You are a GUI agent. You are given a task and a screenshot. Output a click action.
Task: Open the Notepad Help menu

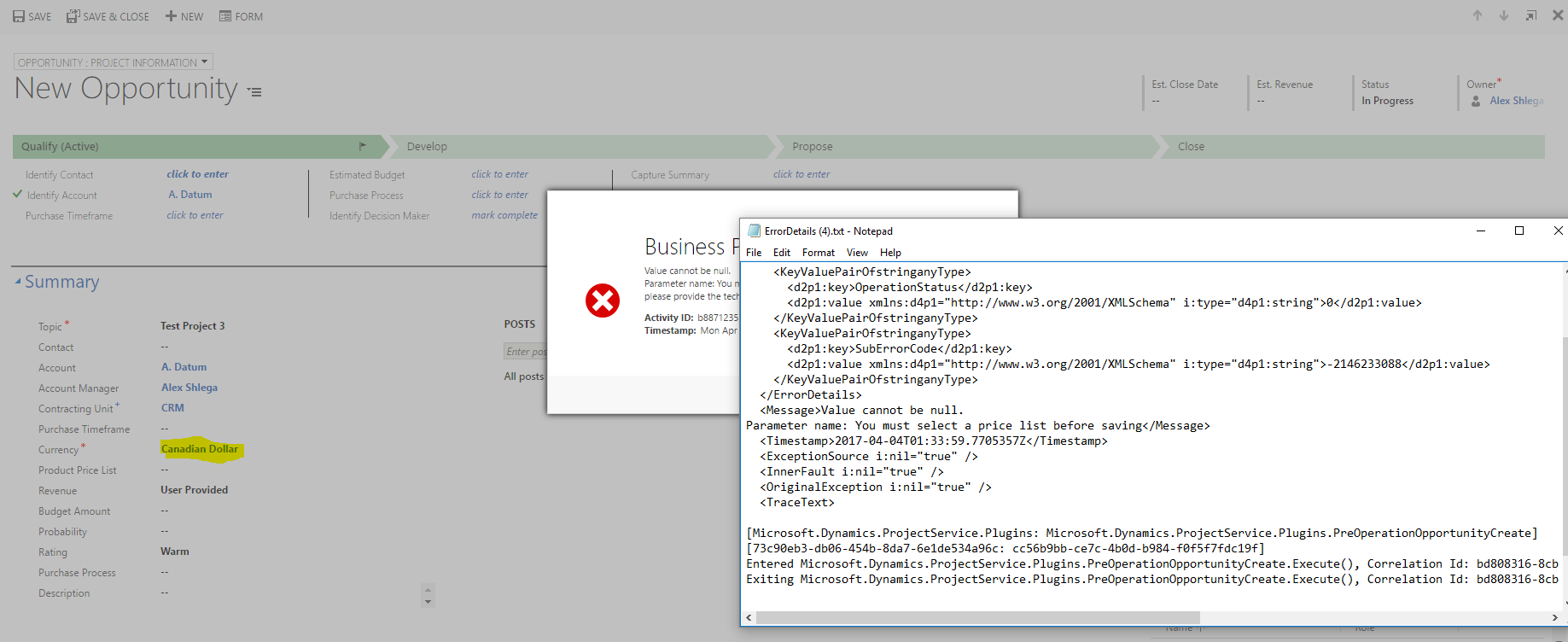[890, 253]
